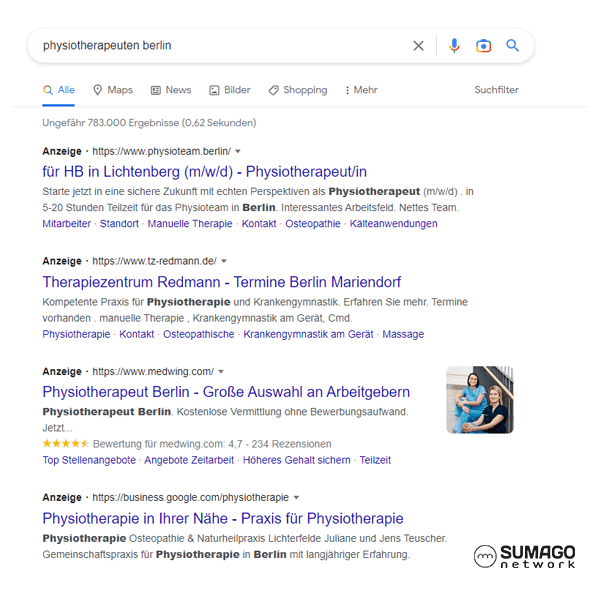Click the Krankengymnastik am Gerät sitelink
This screenshot has width=600, height=600.
308,334
